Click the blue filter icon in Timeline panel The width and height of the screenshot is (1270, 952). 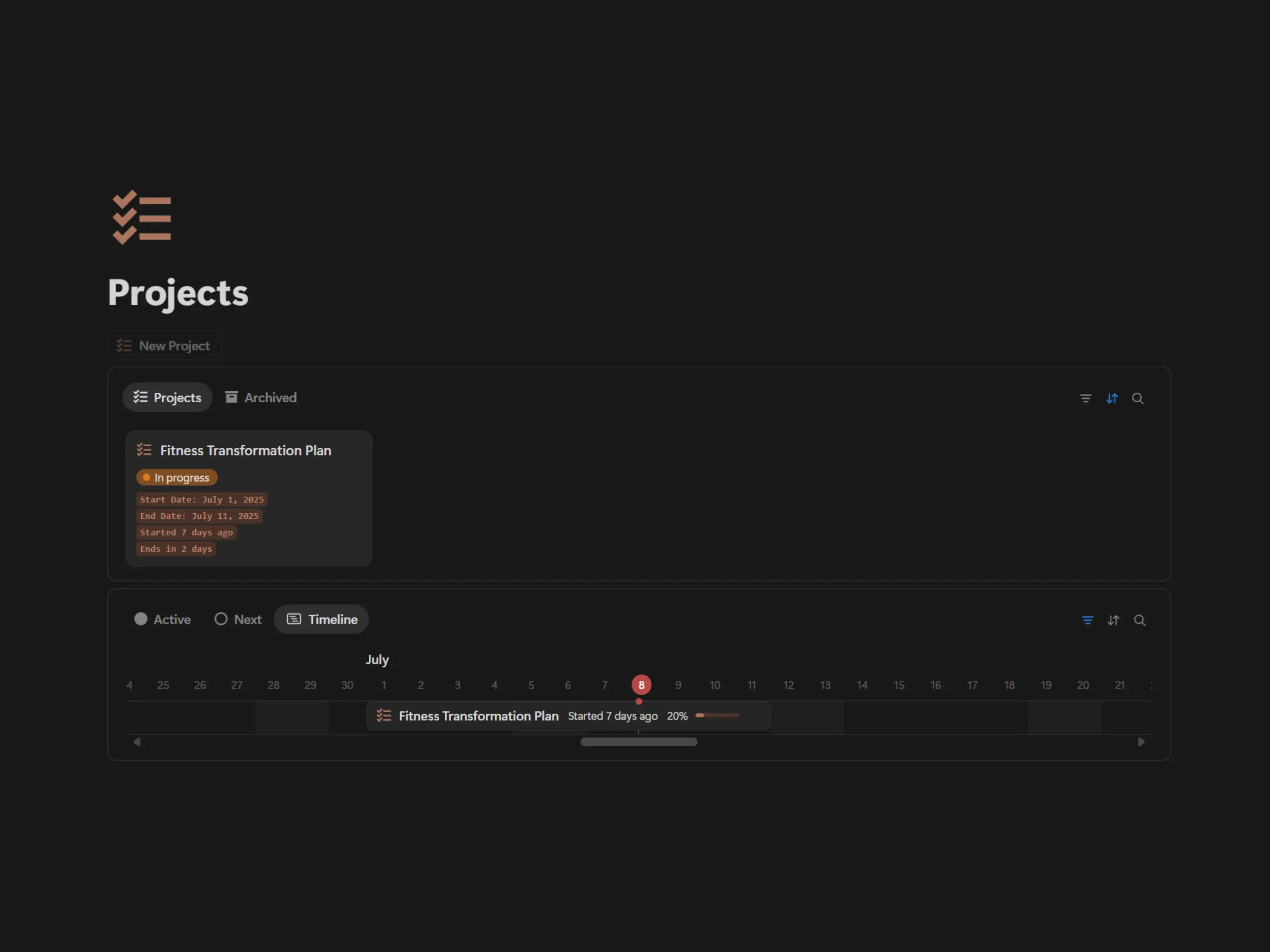[1087, 620]
